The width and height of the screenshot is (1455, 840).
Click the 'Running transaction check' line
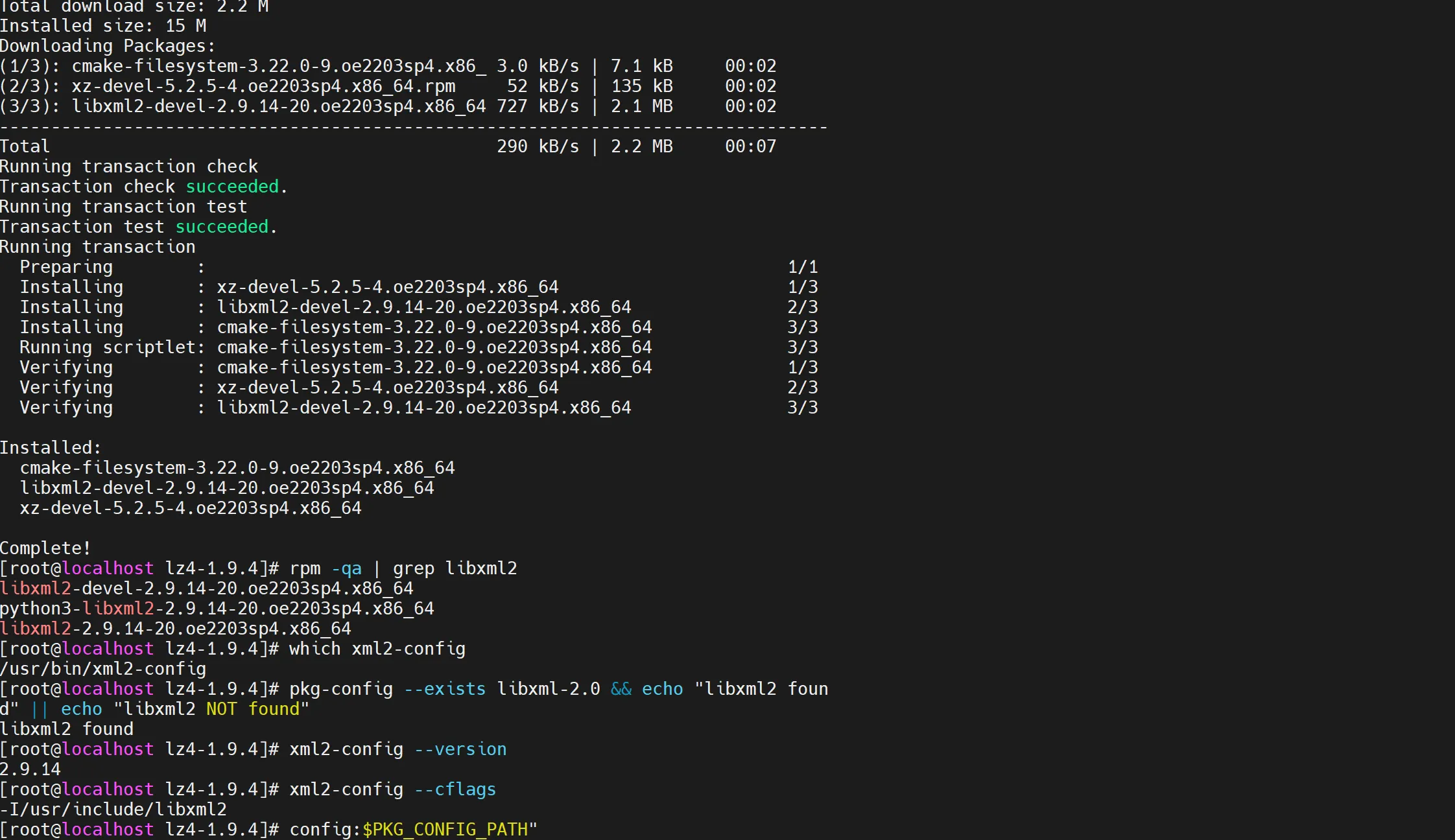(x=129, y=167)
